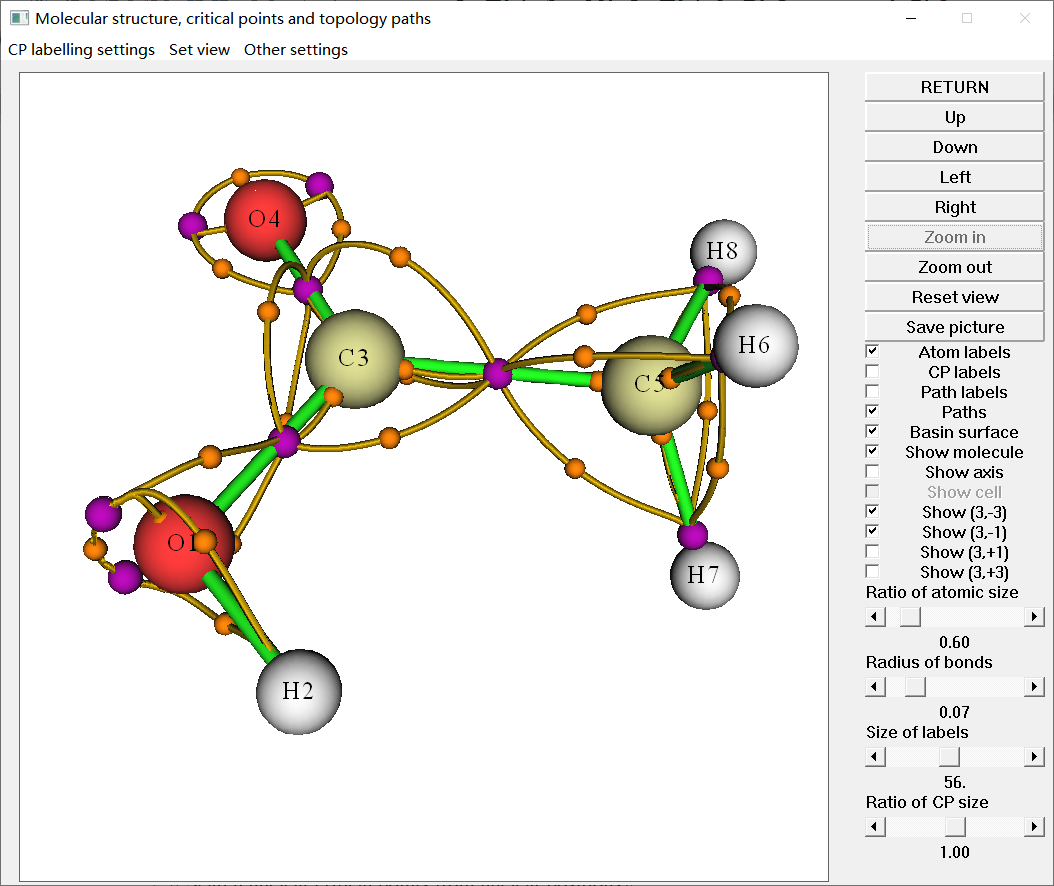Click the application icon in the title bar

coord(19,18)
